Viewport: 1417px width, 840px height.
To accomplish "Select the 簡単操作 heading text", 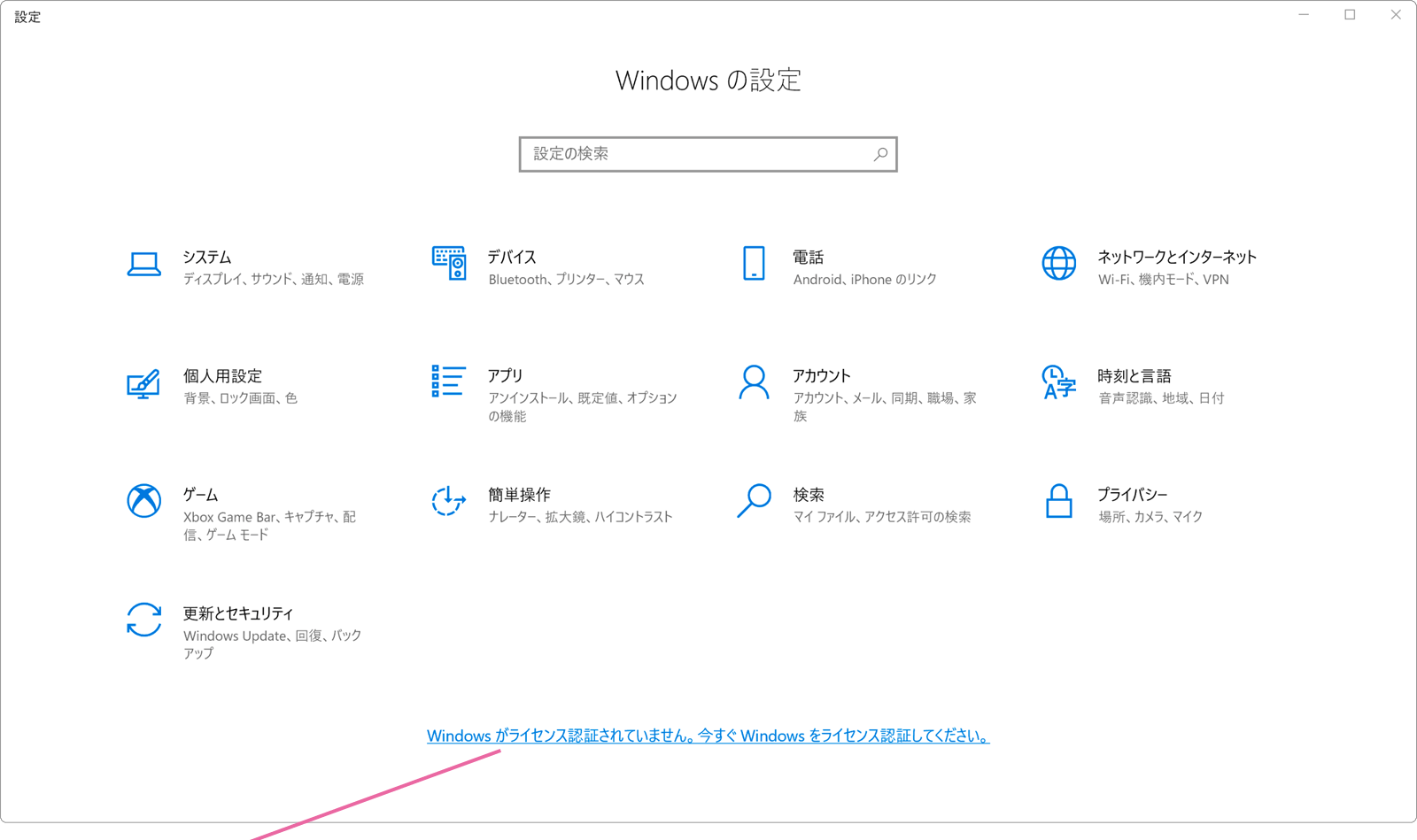I will [519, 495].
